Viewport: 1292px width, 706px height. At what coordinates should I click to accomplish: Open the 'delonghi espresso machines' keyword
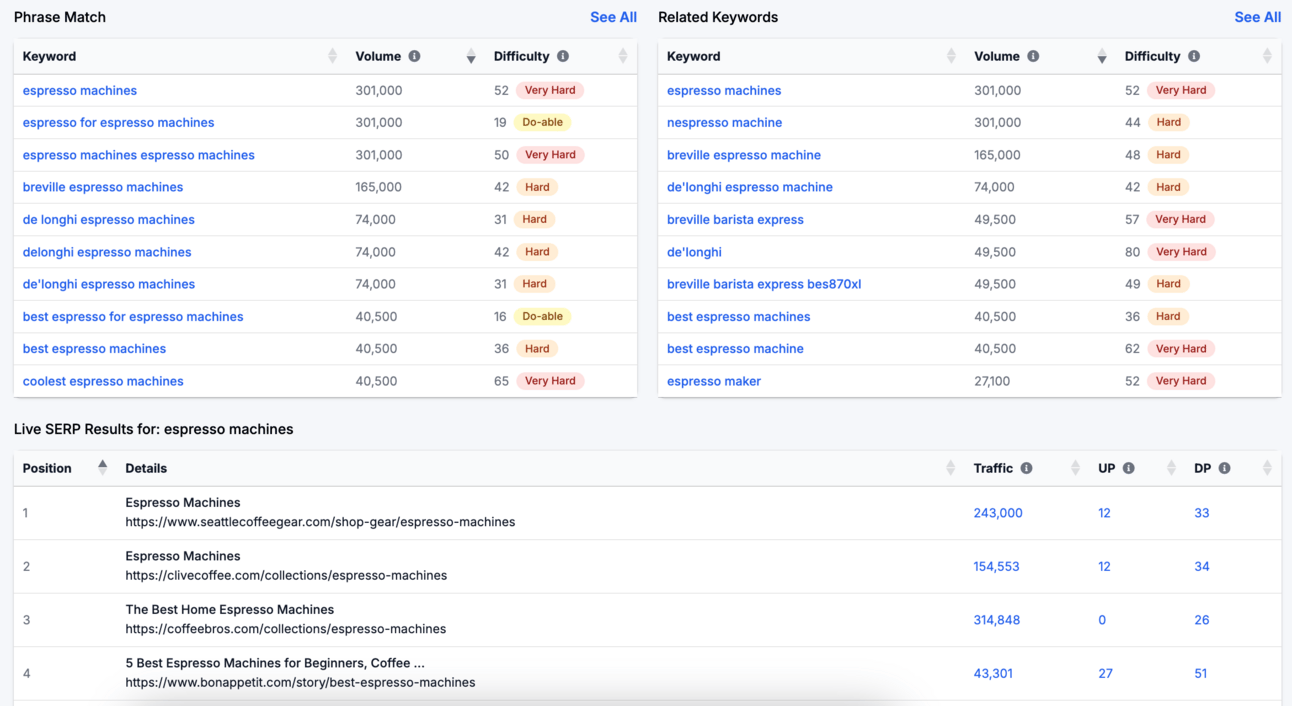(107, 252)
